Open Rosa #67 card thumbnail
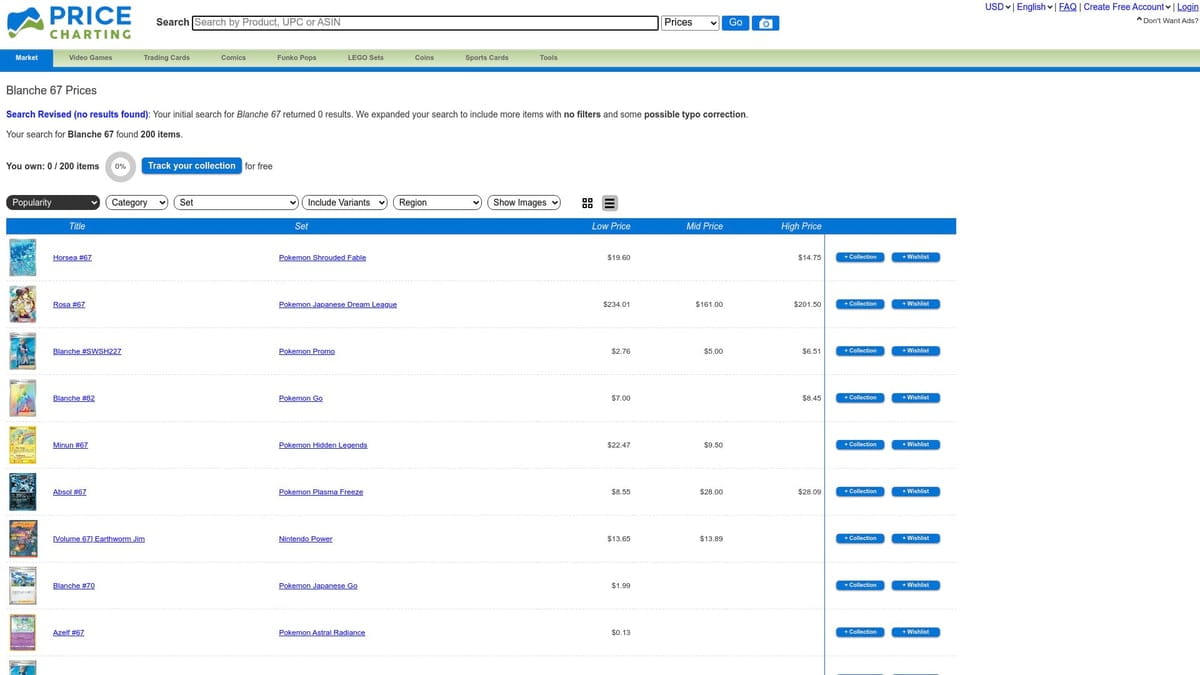The image size is (1200, 675). pos(22,304)
